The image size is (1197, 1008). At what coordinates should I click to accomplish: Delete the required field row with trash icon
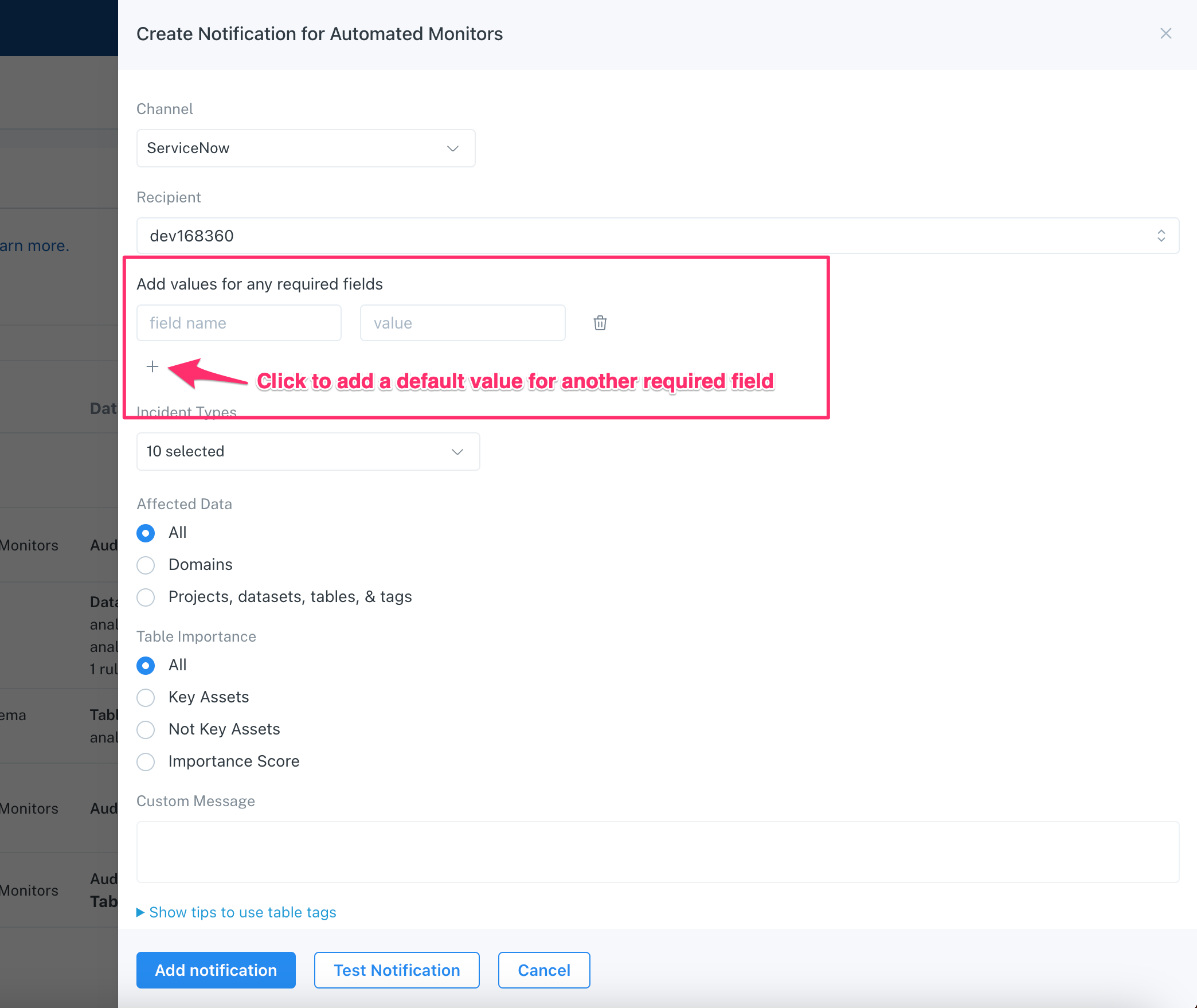(600, 323)
